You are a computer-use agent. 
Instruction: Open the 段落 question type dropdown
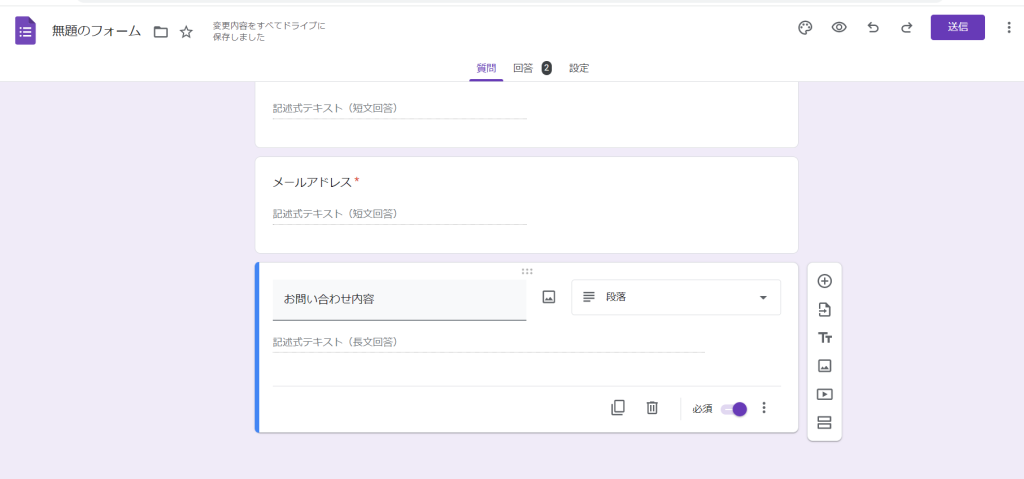coord(676,297)
